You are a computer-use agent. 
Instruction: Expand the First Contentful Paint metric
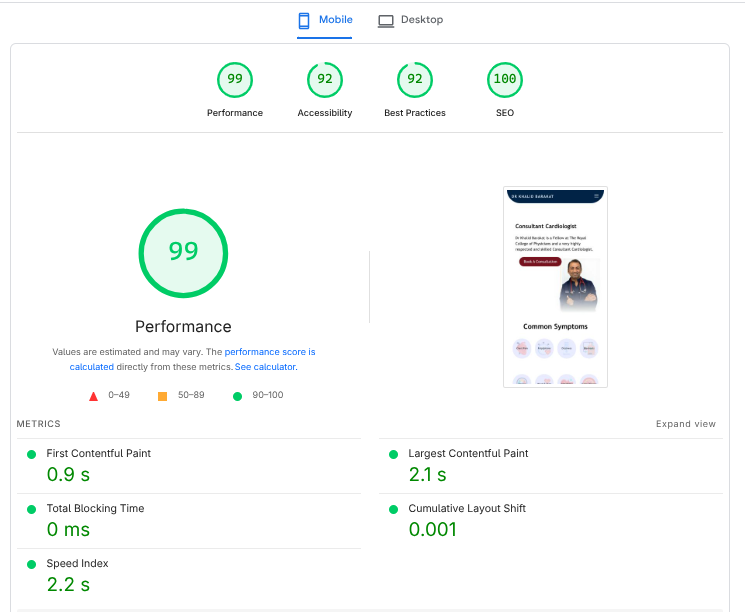click(x=98, y=454)
